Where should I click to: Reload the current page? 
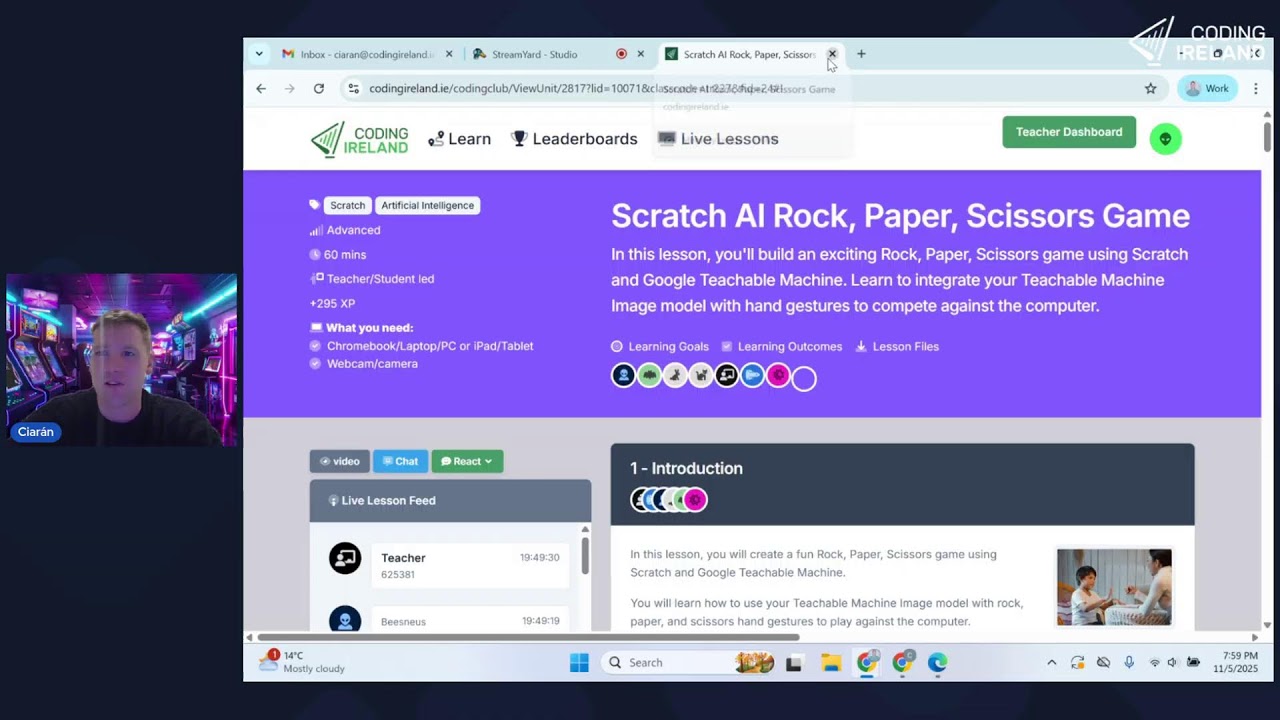(x=319, y=88)
